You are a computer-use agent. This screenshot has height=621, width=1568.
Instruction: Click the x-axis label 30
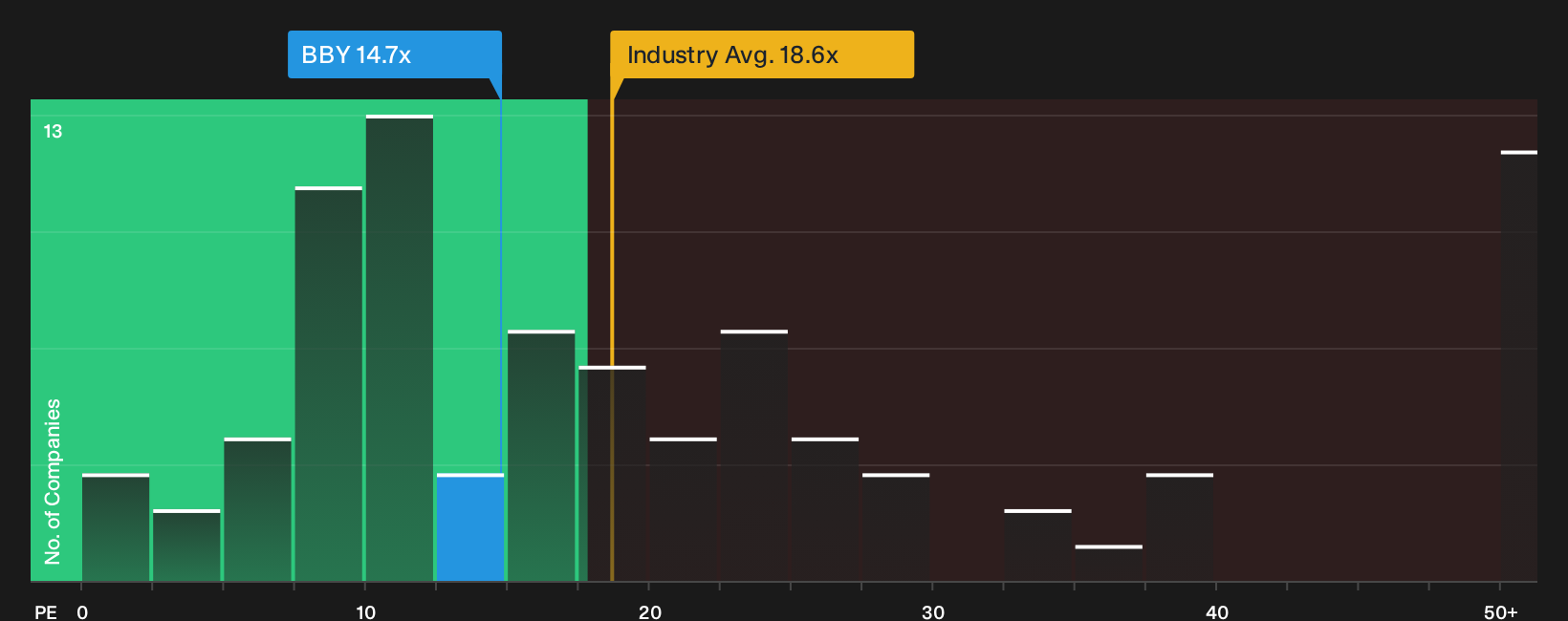click(933, 611)
